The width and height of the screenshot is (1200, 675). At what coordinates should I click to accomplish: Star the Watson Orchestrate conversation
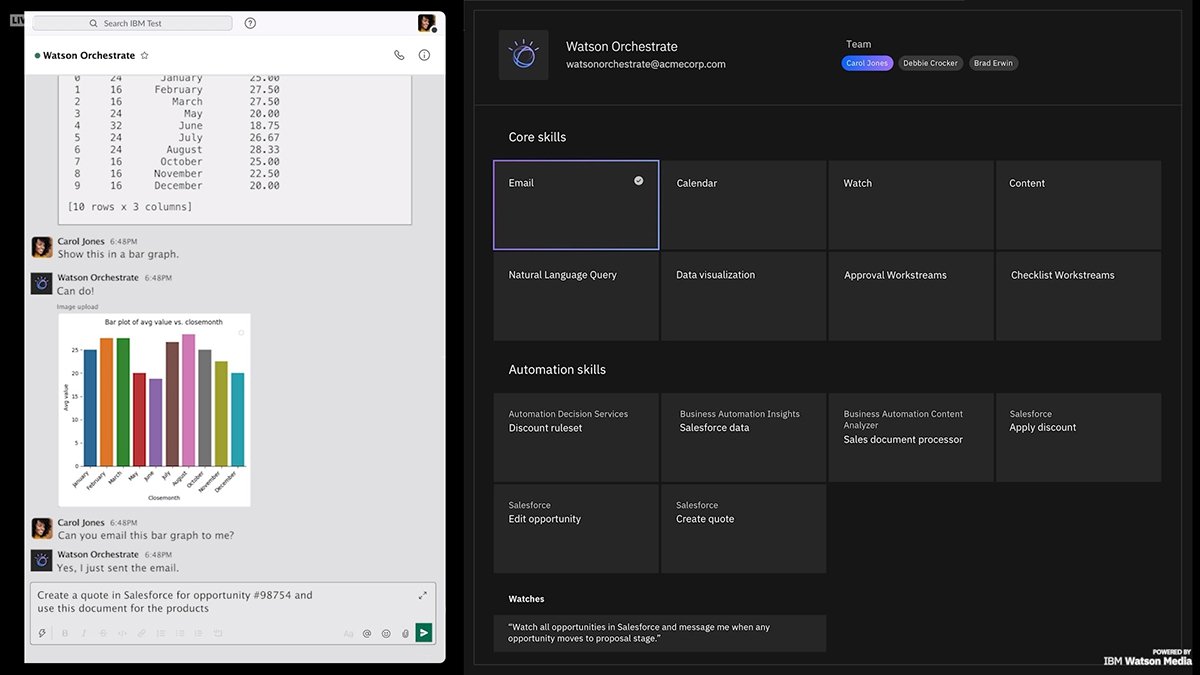[x=145, y=56]
